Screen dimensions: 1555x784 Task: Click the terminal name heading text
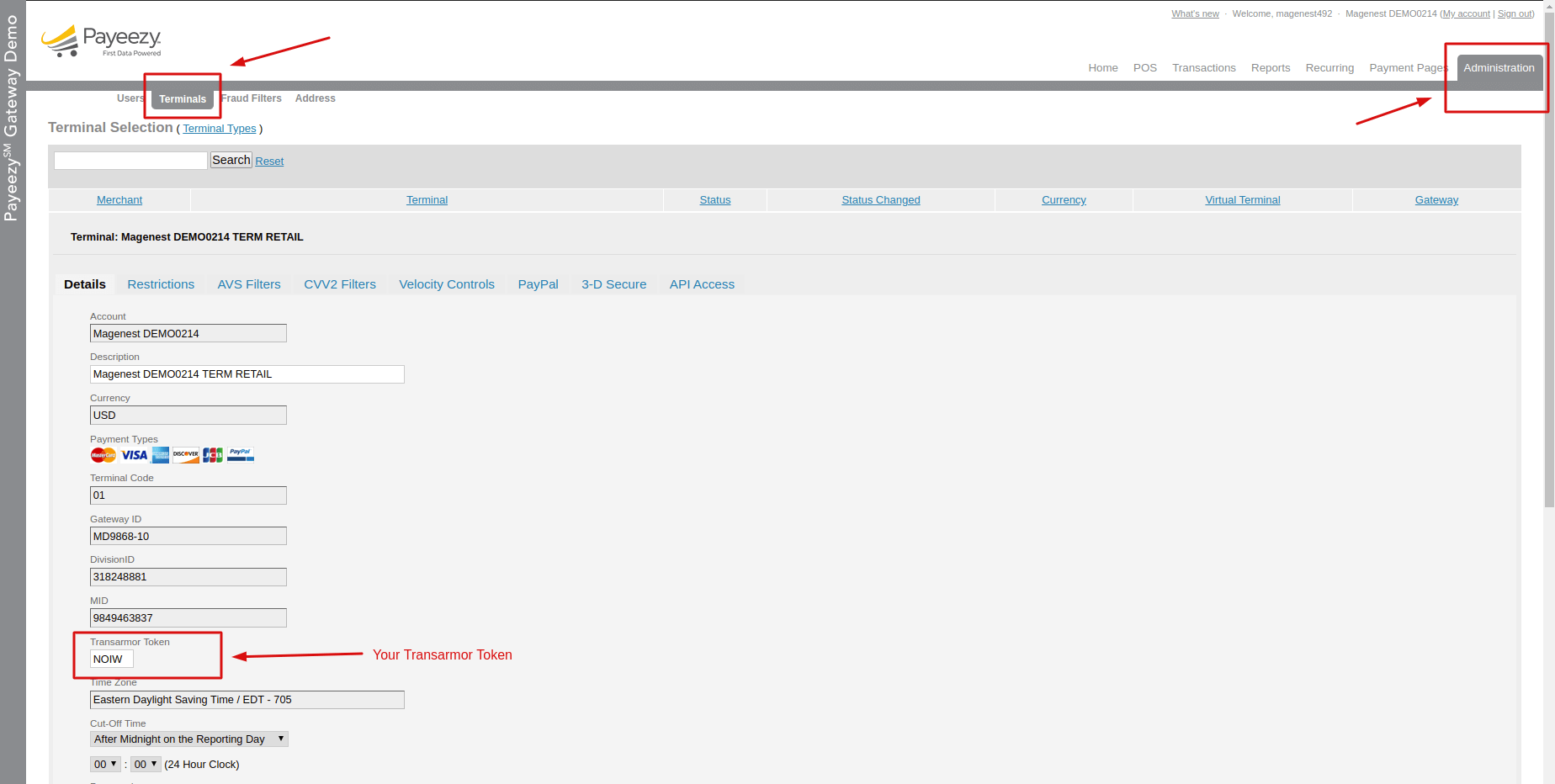187,237
